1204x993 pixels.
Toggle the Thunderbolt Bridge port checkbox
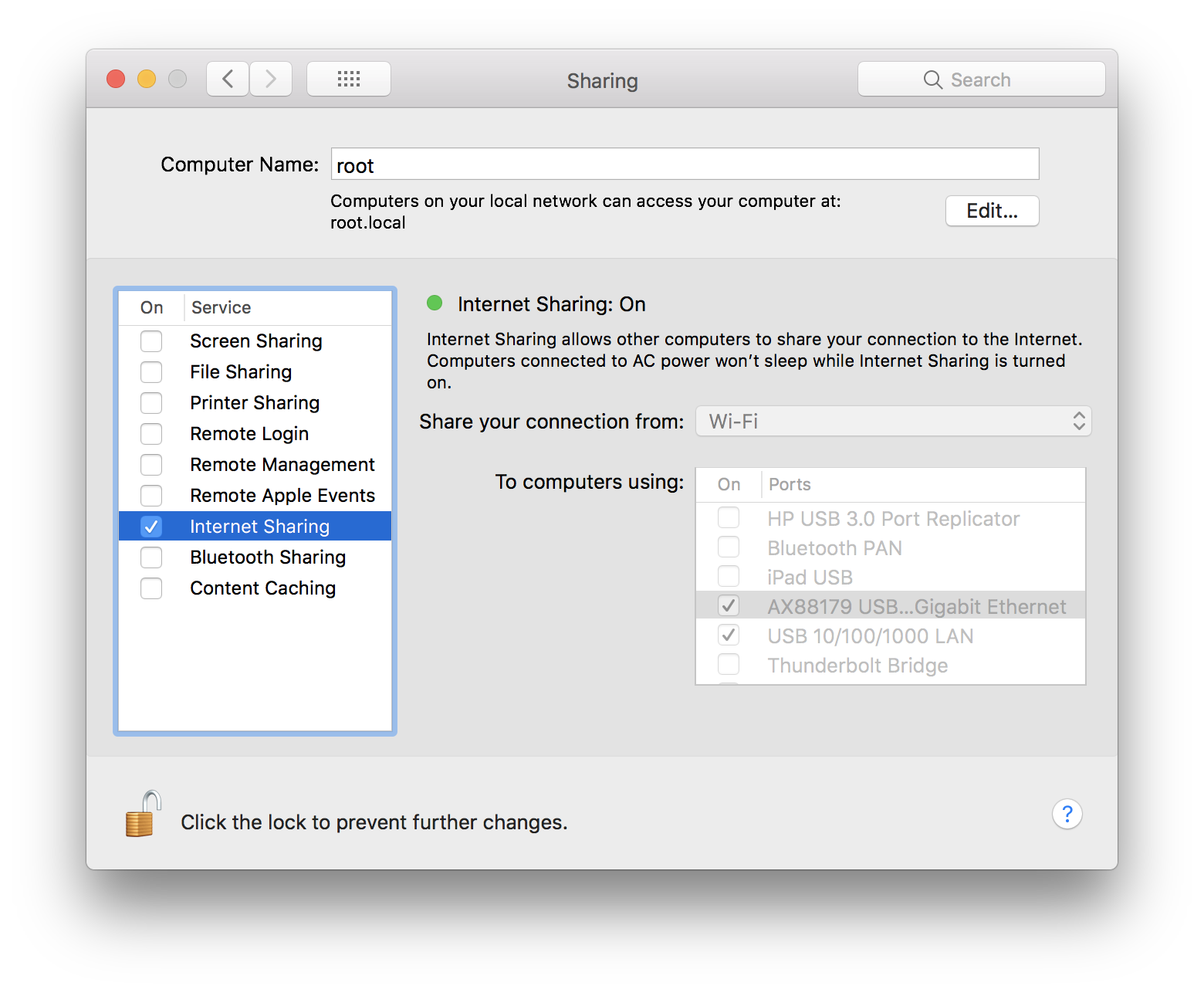729,664
